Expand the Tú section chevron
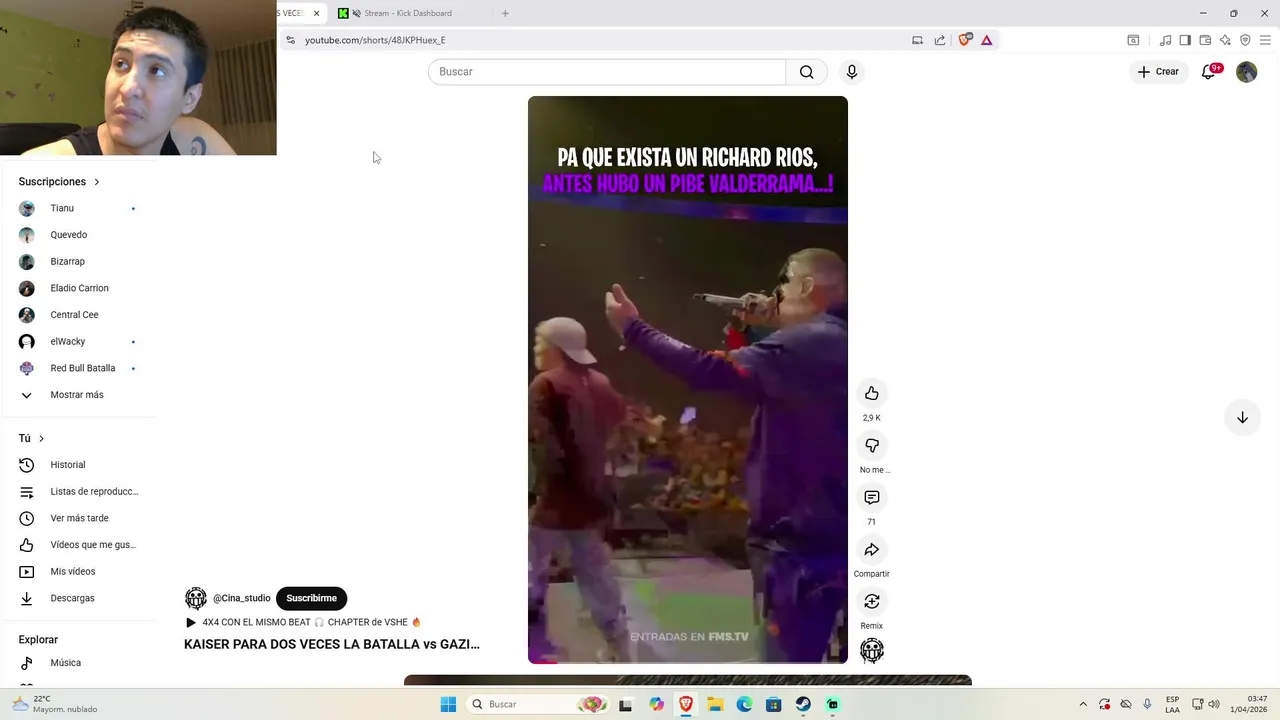The height and width of the screenshot is (720, 1280). tap(41, 438)
